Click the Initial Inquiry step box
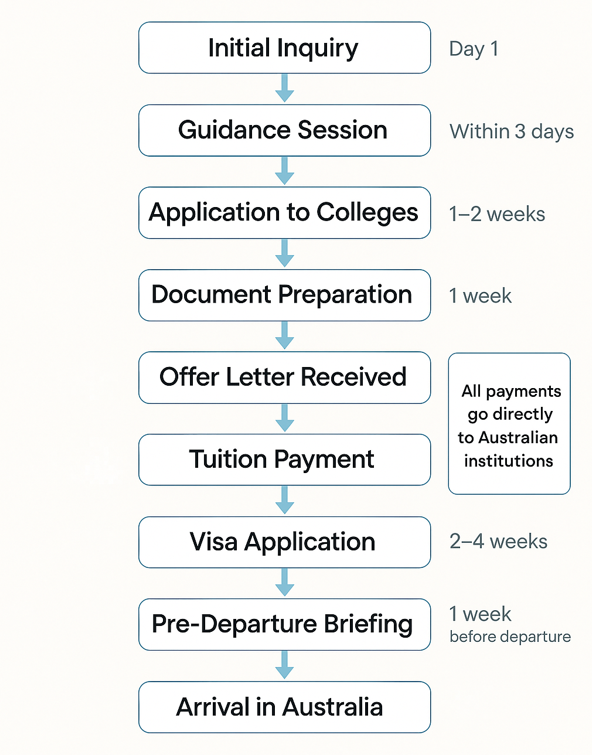Viewport: 592px width, 755px height. pyautogui.click(x=284, y=48)
